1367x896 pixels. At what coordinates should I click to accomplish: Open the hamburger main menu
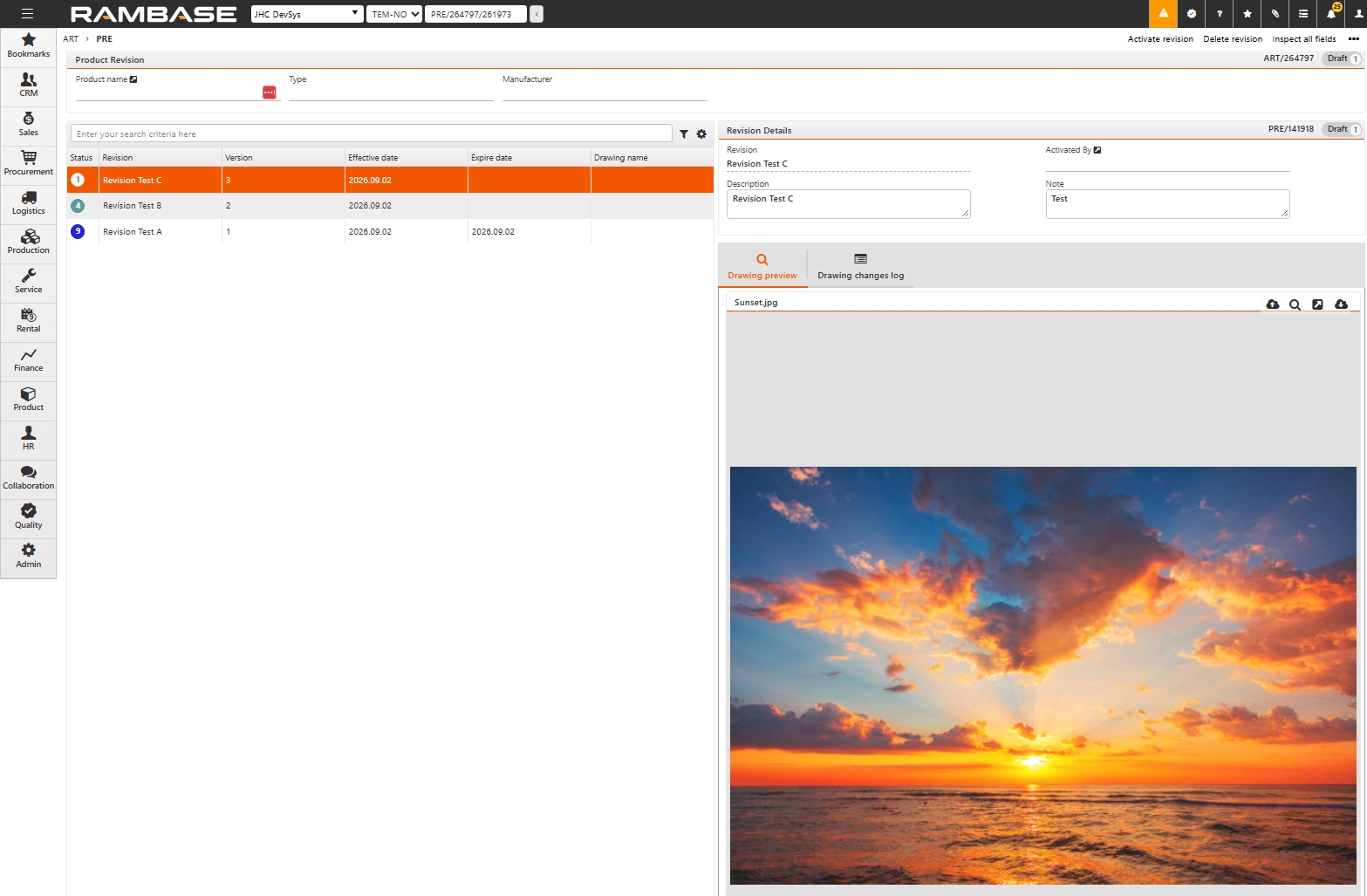pyautogui.click(x=28, y=14)
